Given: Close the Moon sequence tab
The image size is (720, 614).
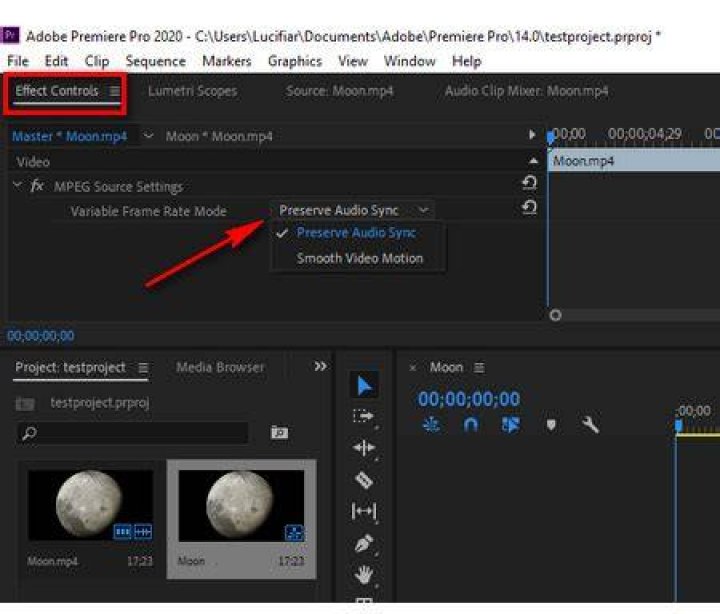Looking at the screenshot, I should pyautogui.click(x=413, y=367).
